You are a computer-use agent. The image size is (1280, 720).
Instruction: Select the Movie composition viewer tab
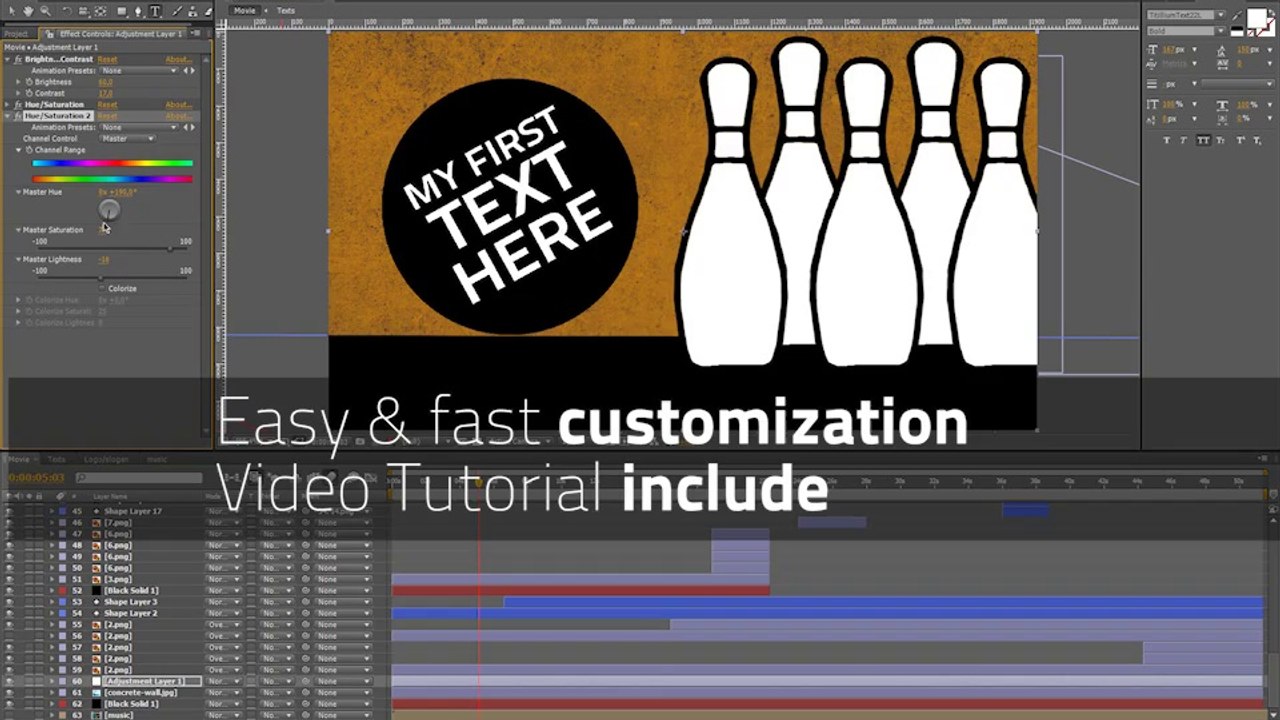coord(245,11)
